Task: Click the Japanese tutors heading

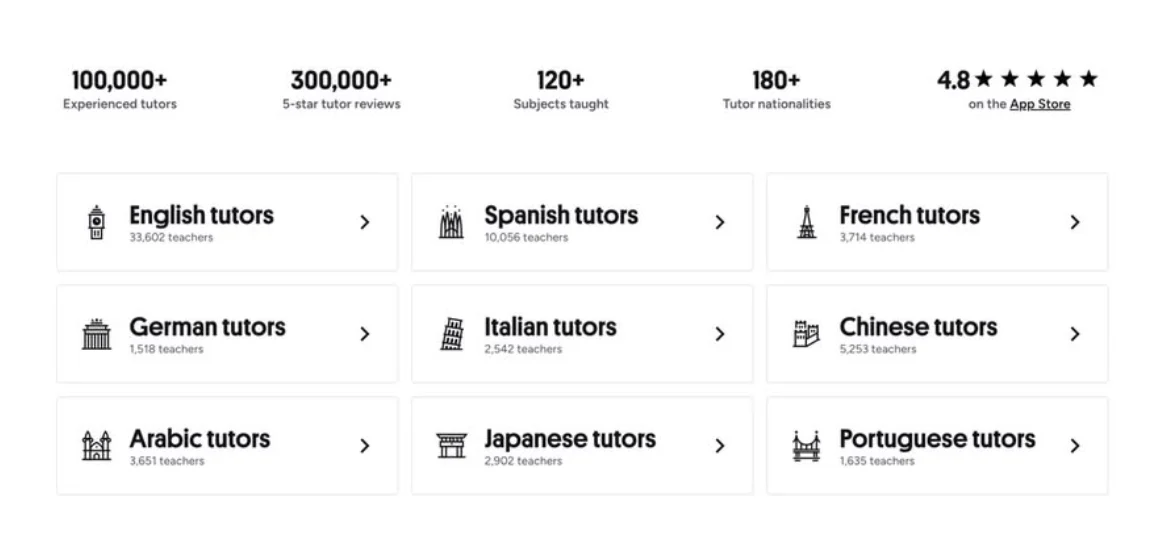Action: point(570,439)
